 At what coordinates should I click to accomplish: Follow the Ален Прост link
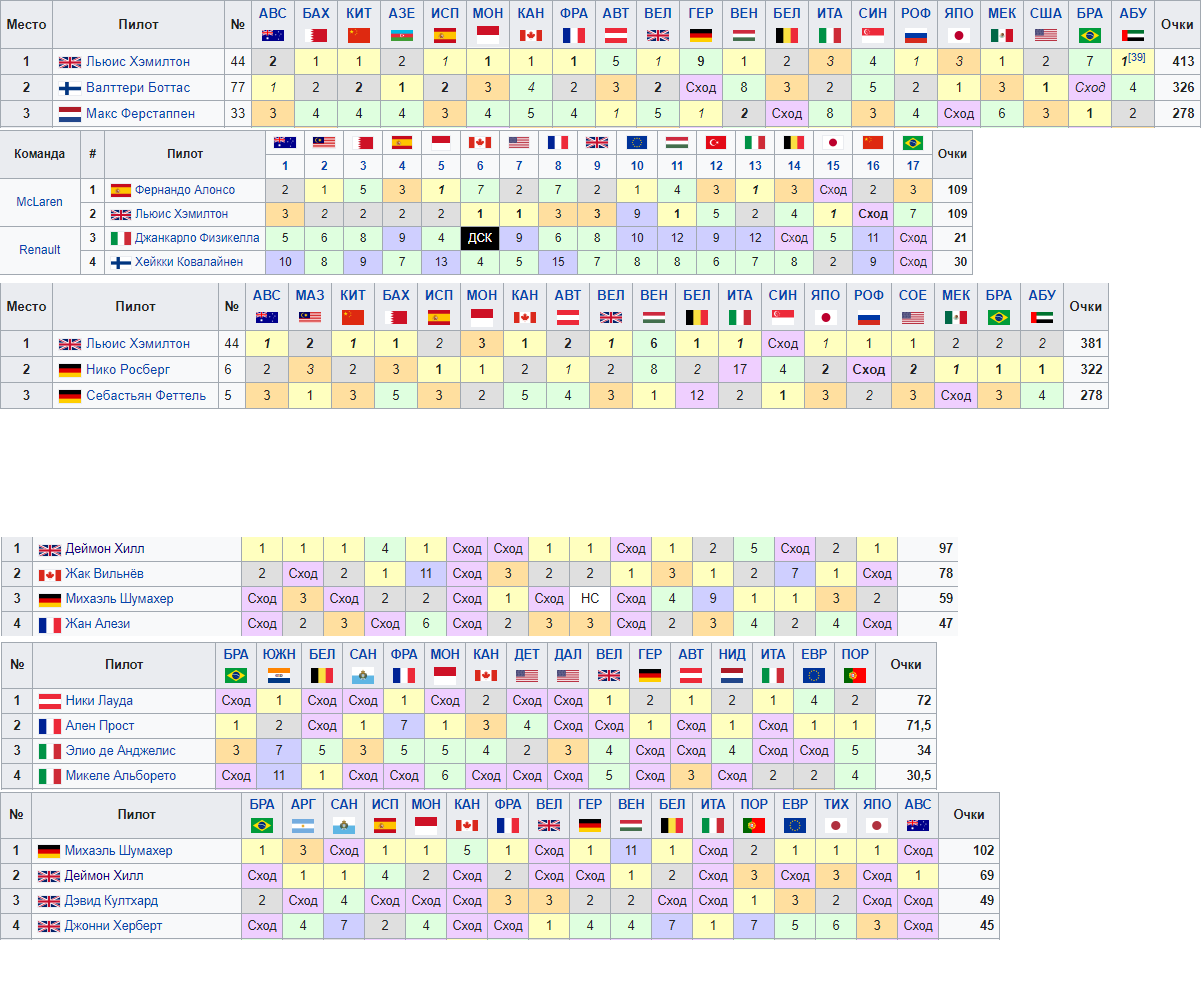point(100,726)
